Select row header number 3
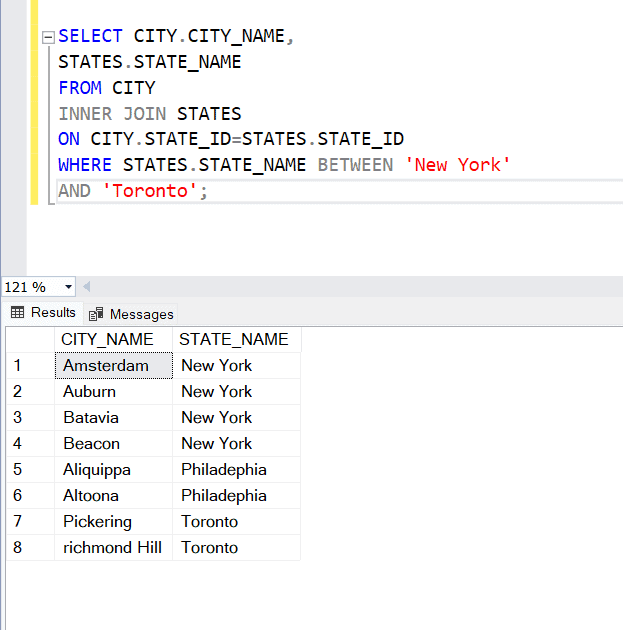Screen dimensions: 623x630 coord(30,418)
